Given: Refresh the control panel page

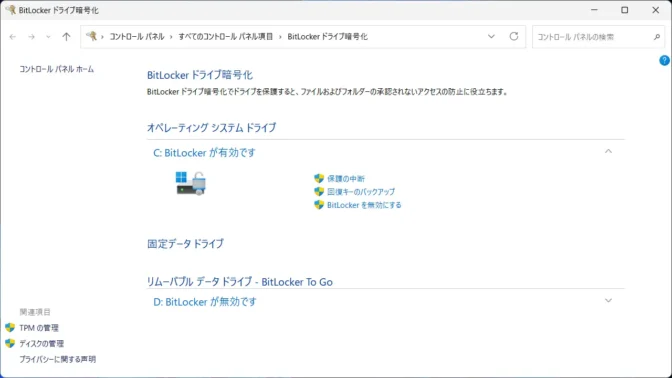Looking at the screenshot, I should tap(513, 36).
